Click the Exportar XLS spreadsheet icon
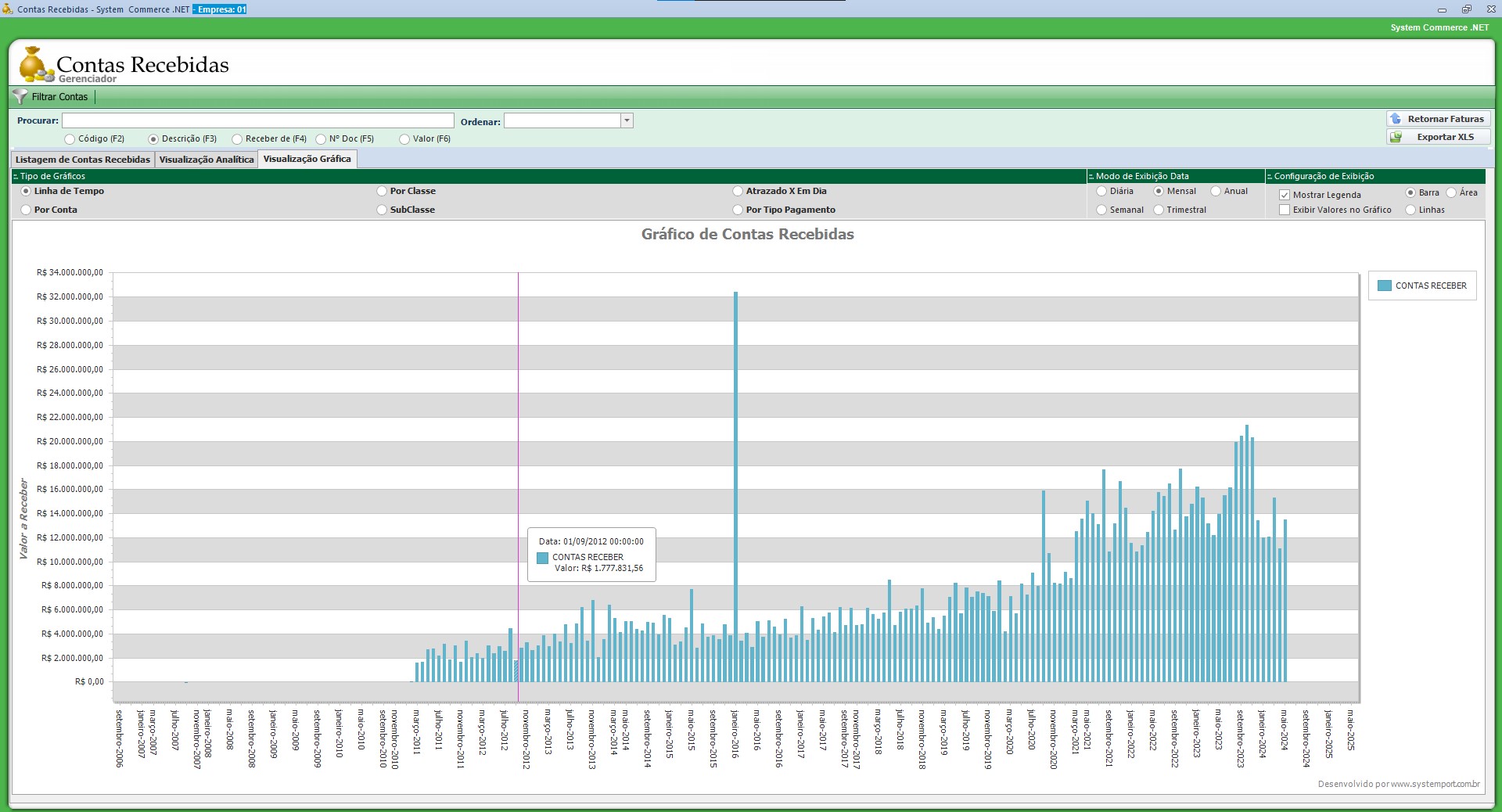 point(1396,137)
